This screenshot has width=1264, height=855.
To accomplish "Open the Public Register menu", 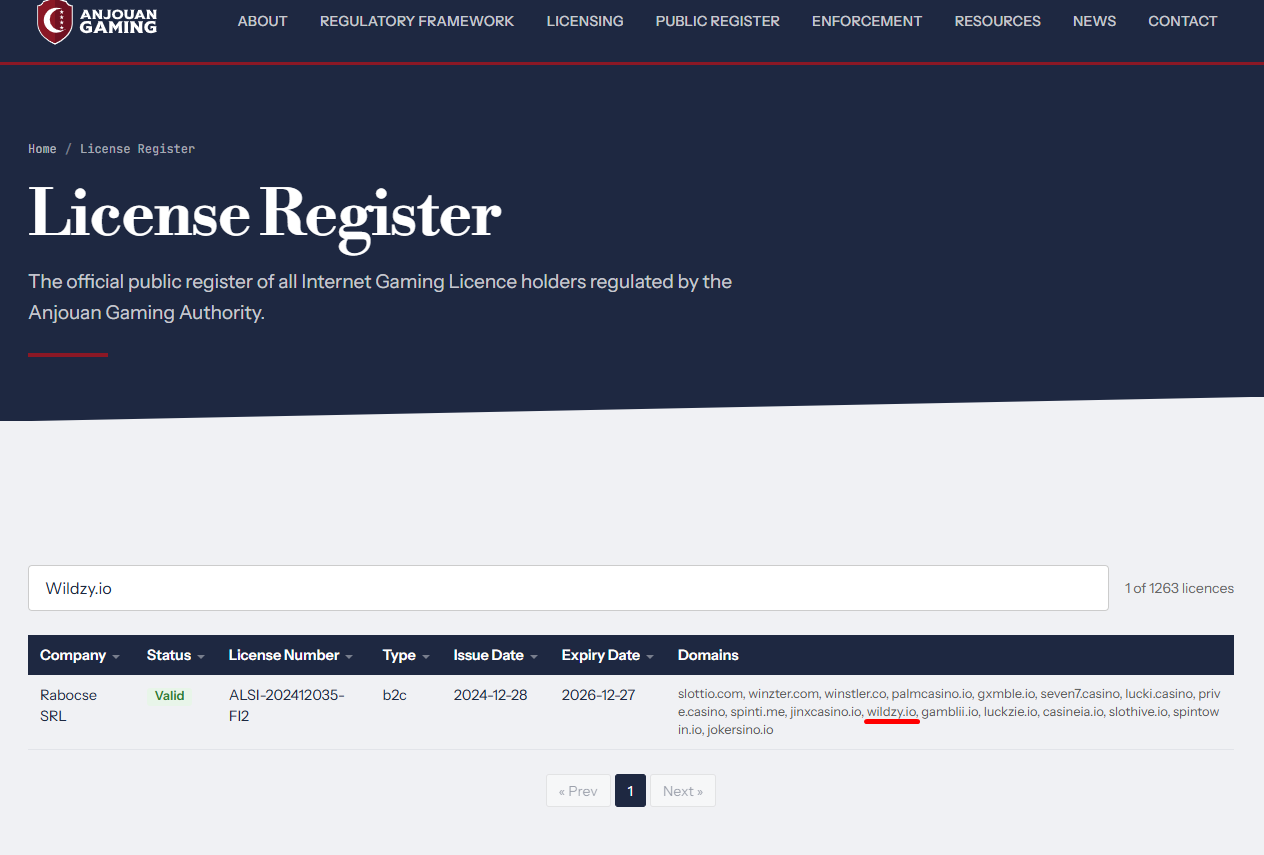I will (x=717, y=21).
